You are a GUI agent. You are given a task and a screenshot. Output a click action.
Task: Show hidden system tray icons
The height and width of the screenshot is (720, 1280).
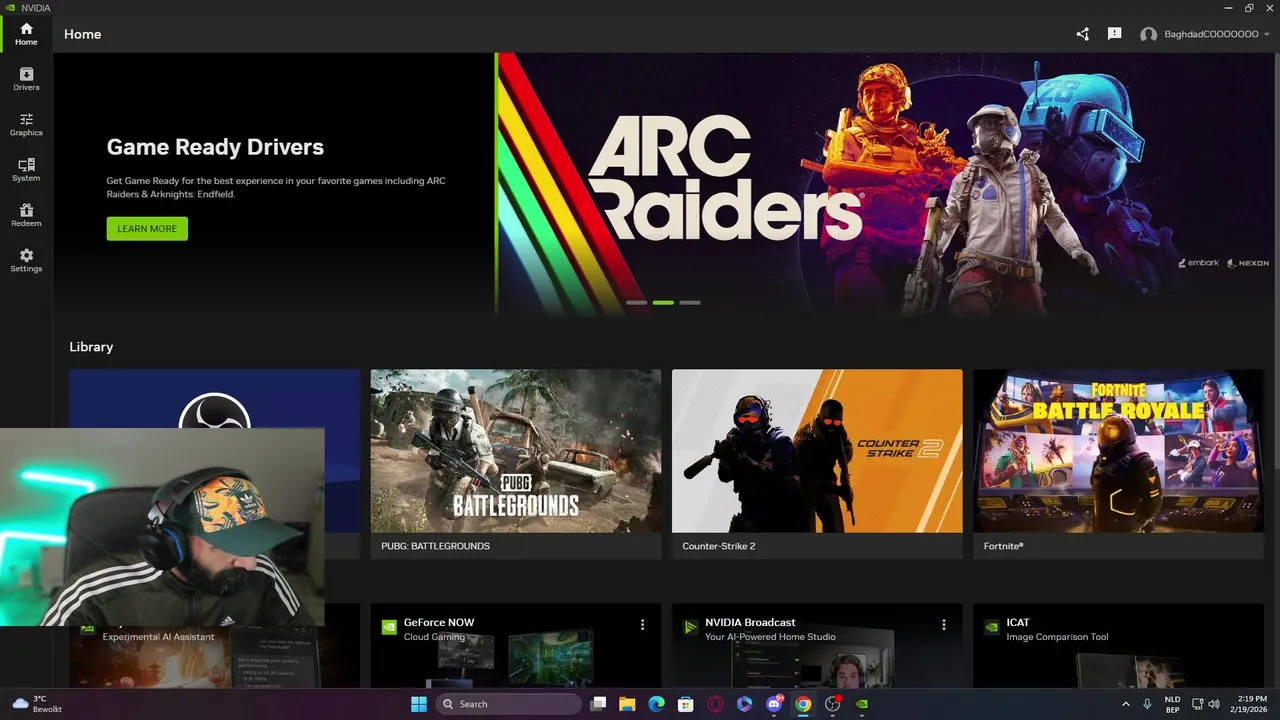pos(1126,704)
